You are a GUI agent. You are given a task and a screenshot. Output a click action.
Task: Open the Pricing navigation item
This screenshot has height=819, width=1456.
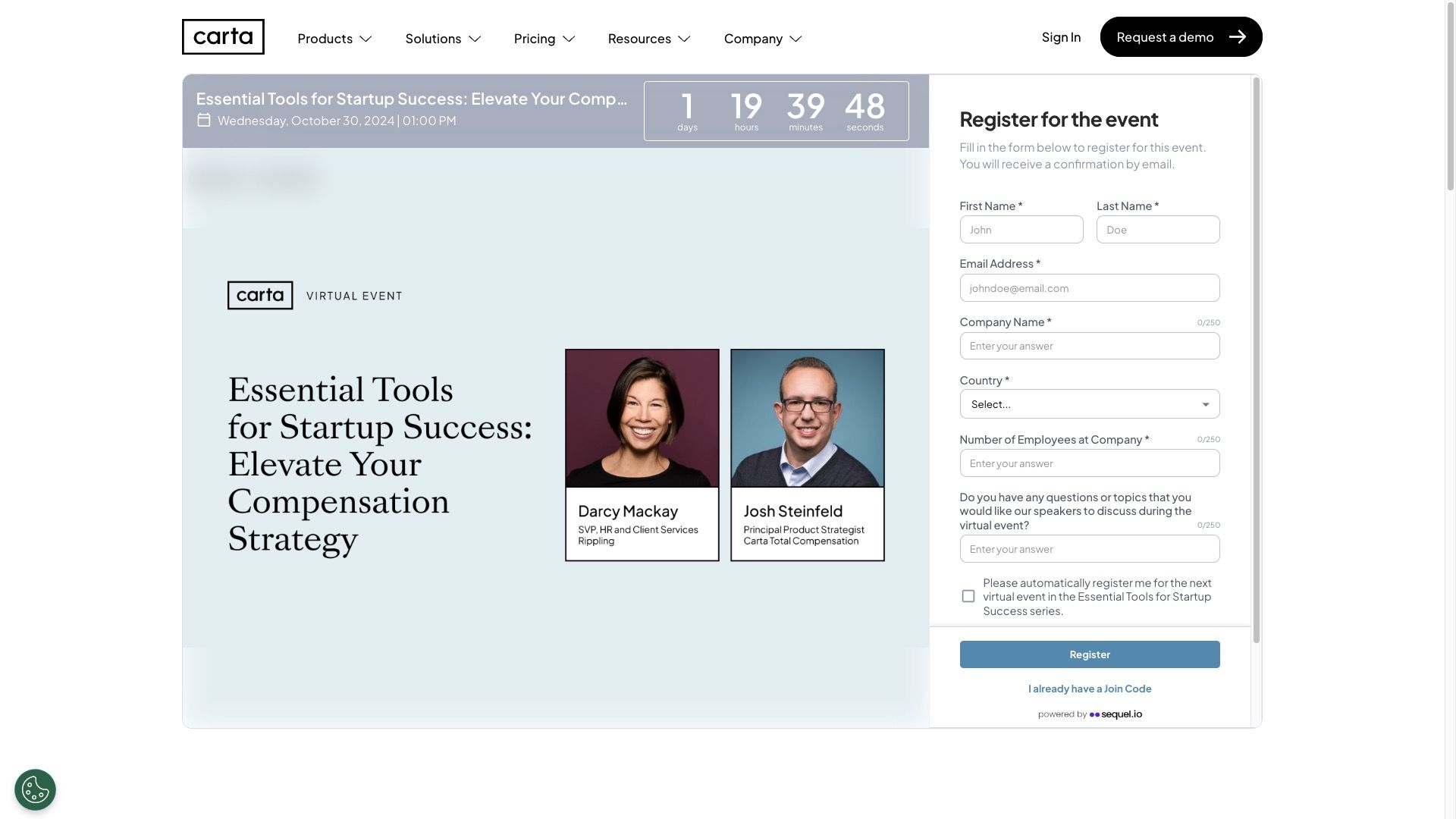pos(544,39)
